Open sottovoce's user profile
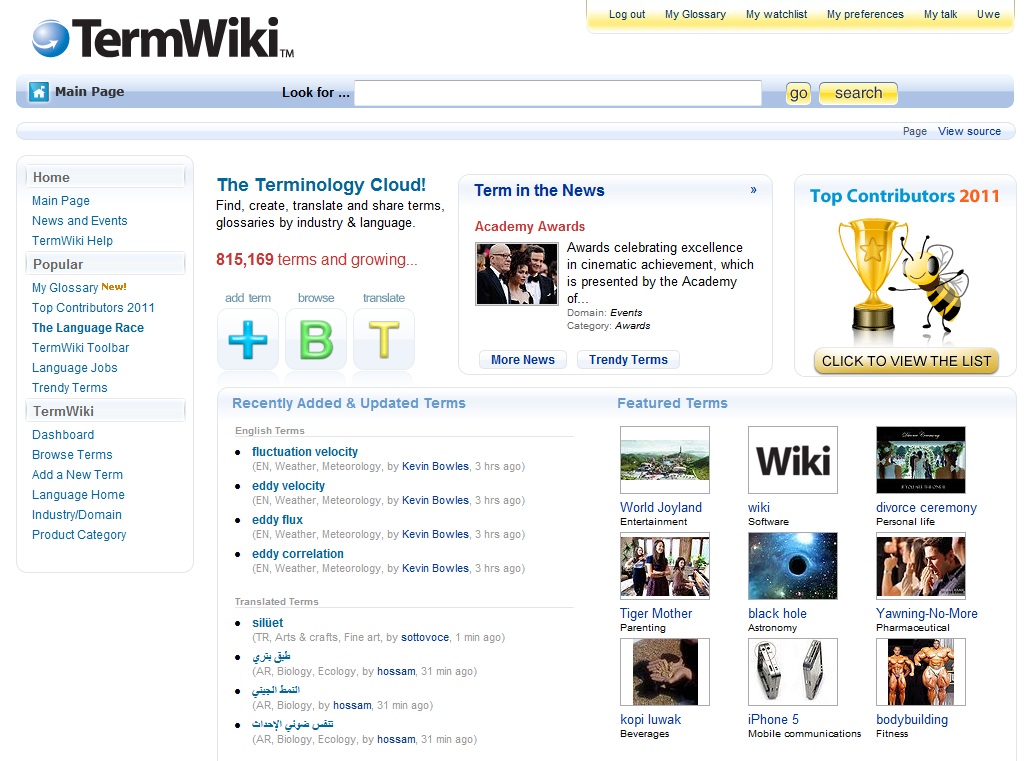1029x761 pixels. click(x=425, y=638)
